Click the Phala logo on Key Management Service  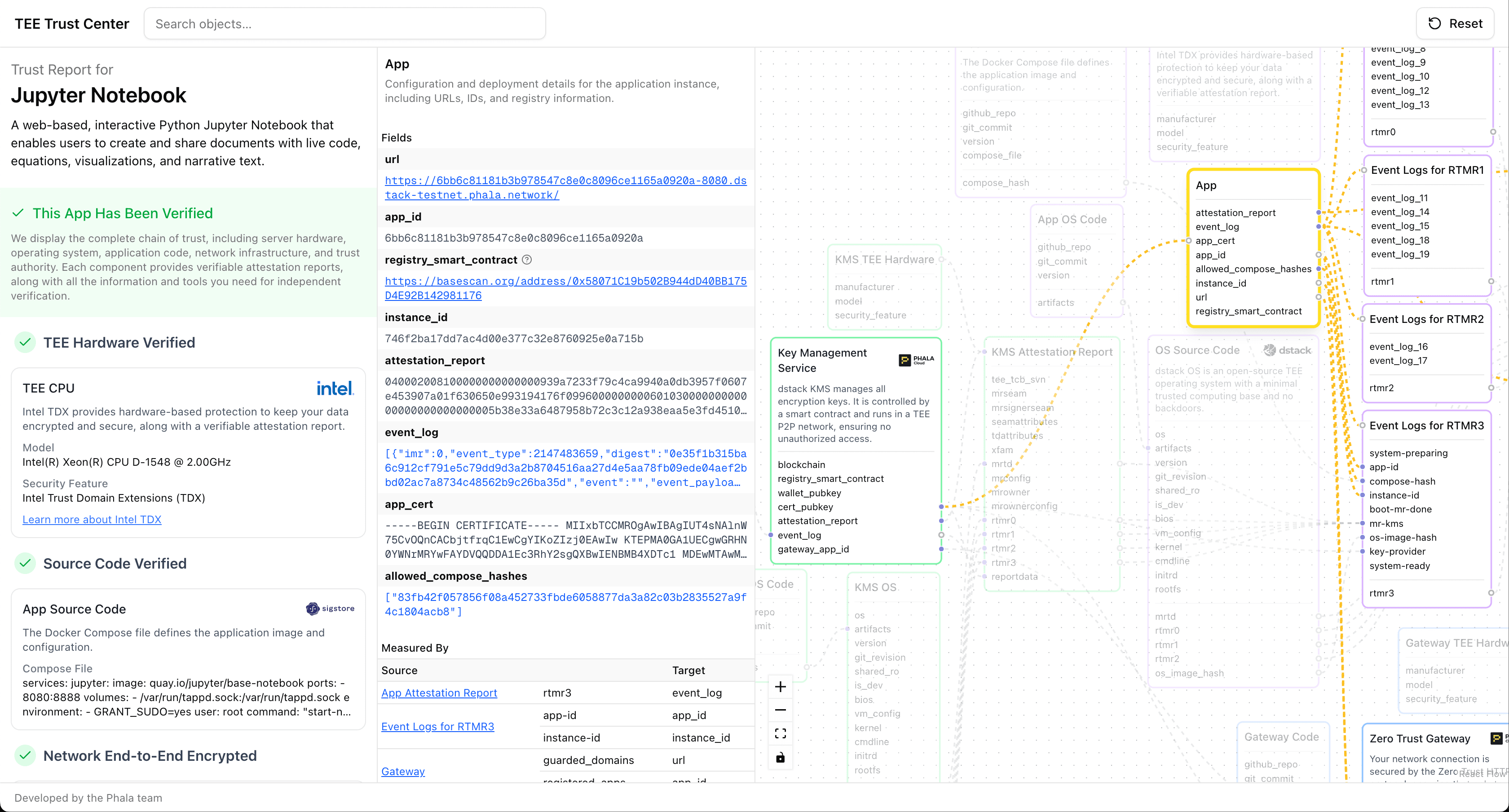pyautogui.click(x=916, y=360)
